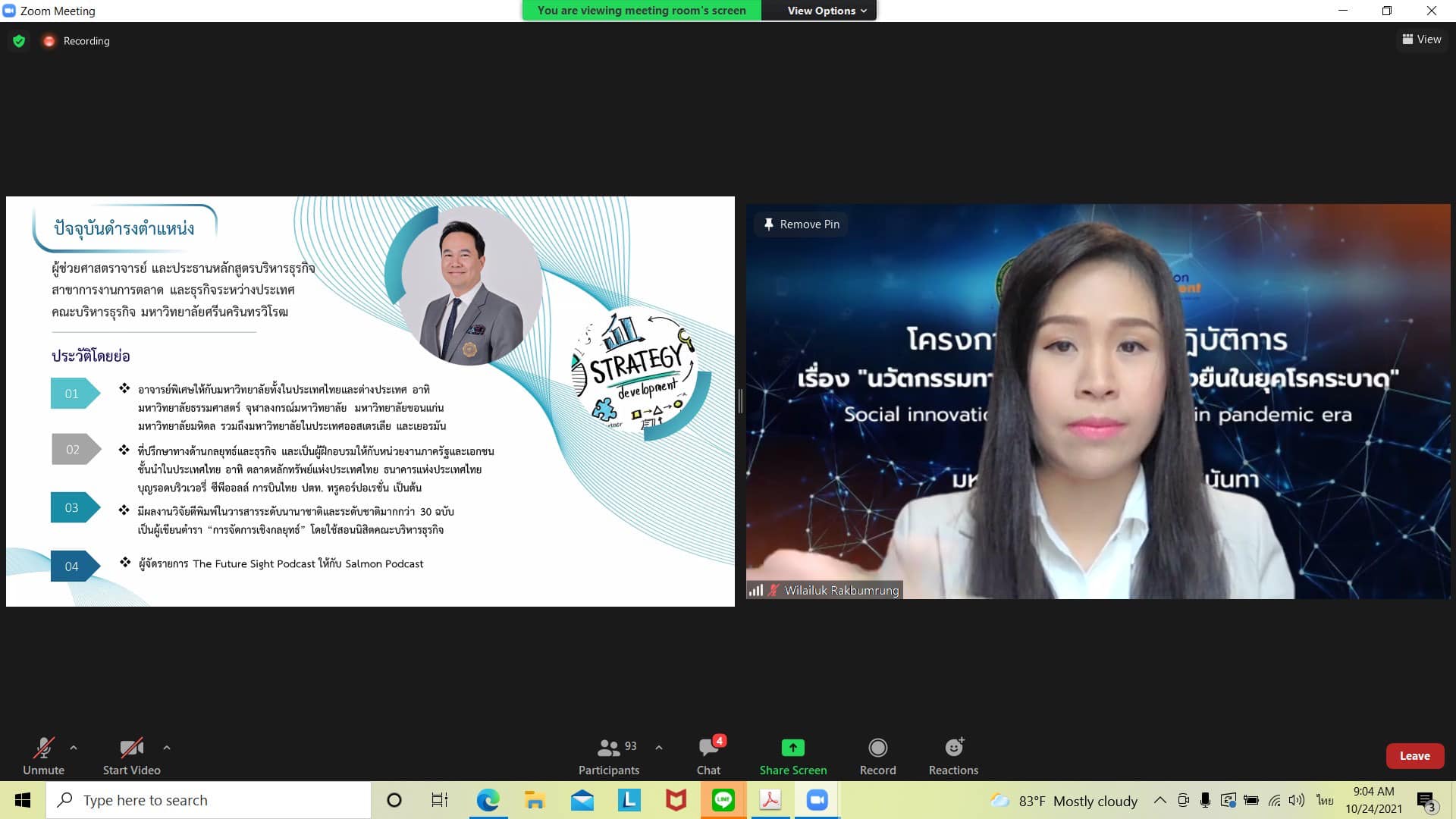Toggle Start Video camera on

coord(131,748)
